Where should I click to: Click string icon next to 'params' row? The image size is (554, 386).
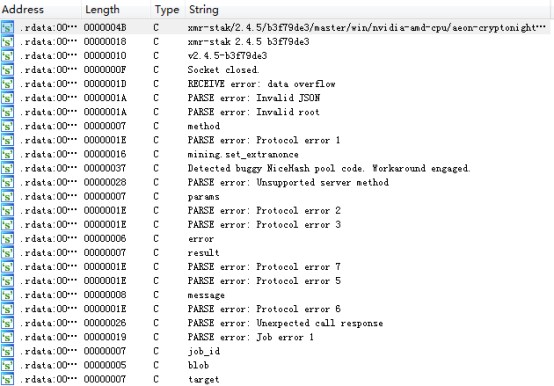7,196
